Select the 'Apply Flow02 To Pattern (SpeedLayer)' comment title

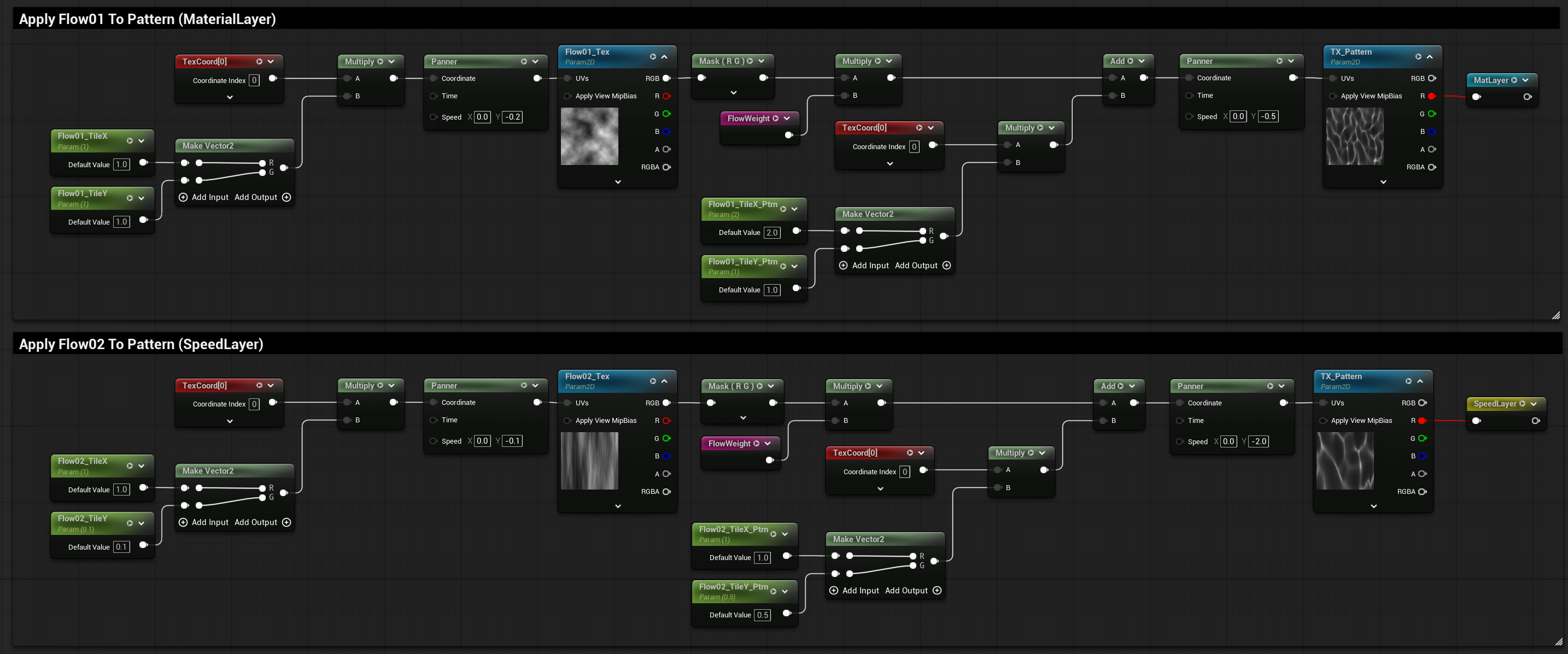(x=141, y=344)
